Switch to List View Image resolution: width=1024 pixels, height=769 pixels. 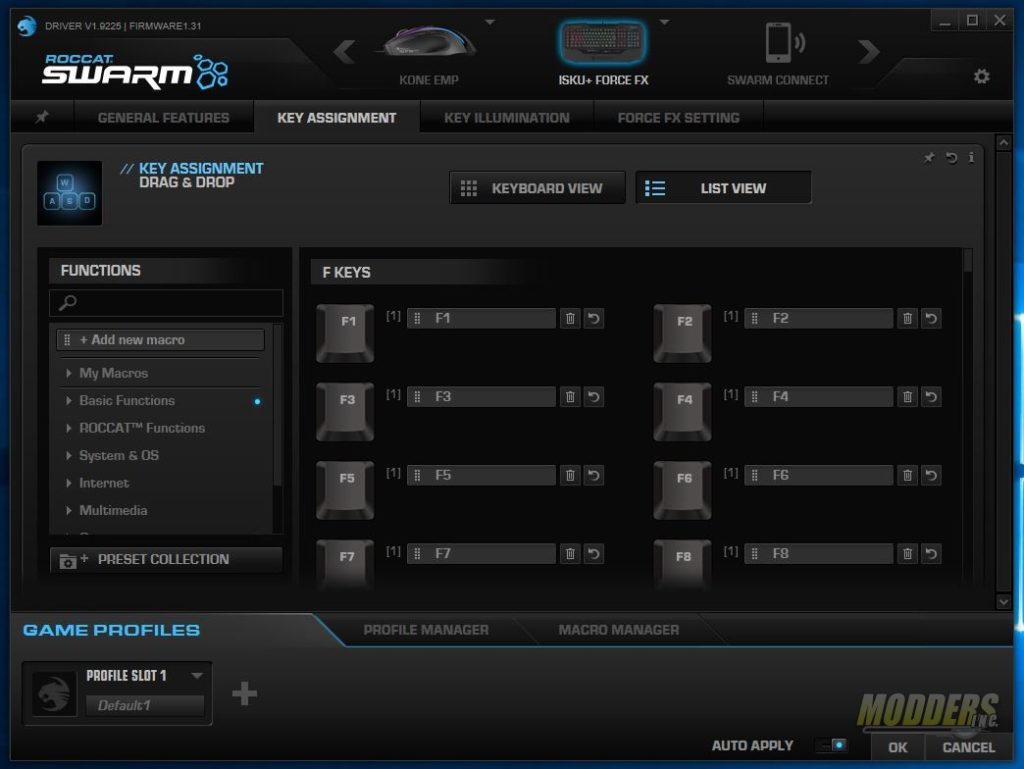[723, 188]
